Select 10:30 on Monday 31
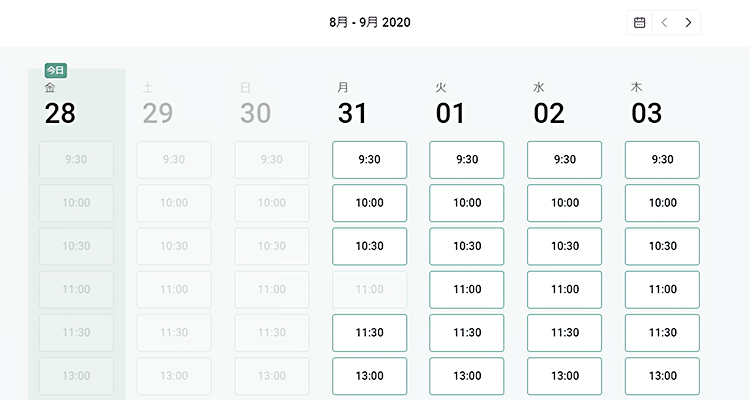Viewport: 750px width, 400px height. pyautogui.click(x=369, y=246)
